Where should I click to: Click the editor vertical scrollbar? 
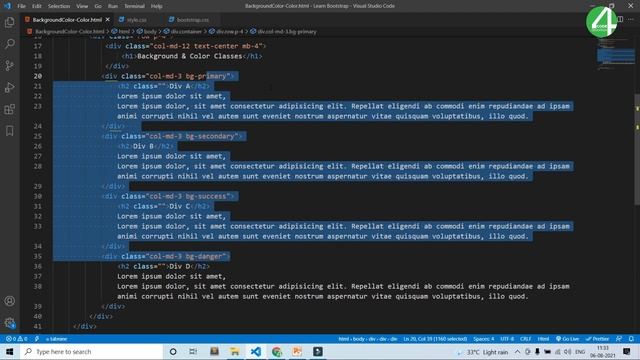point(637,149)
